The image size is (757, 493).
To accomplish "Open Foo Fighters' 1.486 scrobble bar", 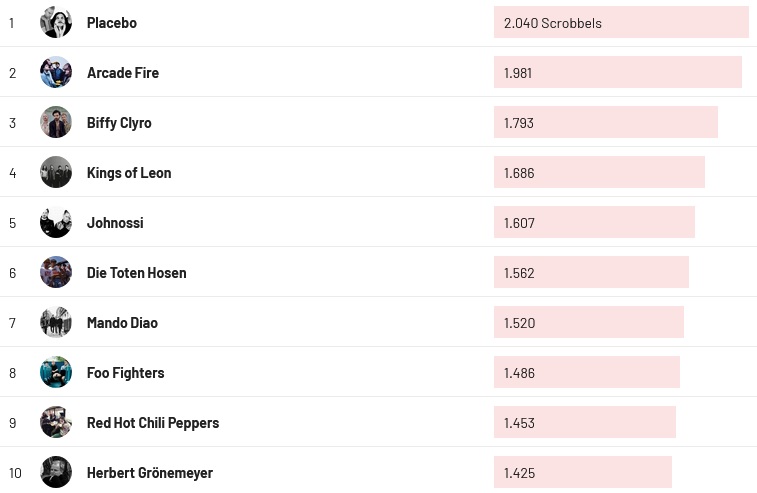I will (x=586, y=373).
